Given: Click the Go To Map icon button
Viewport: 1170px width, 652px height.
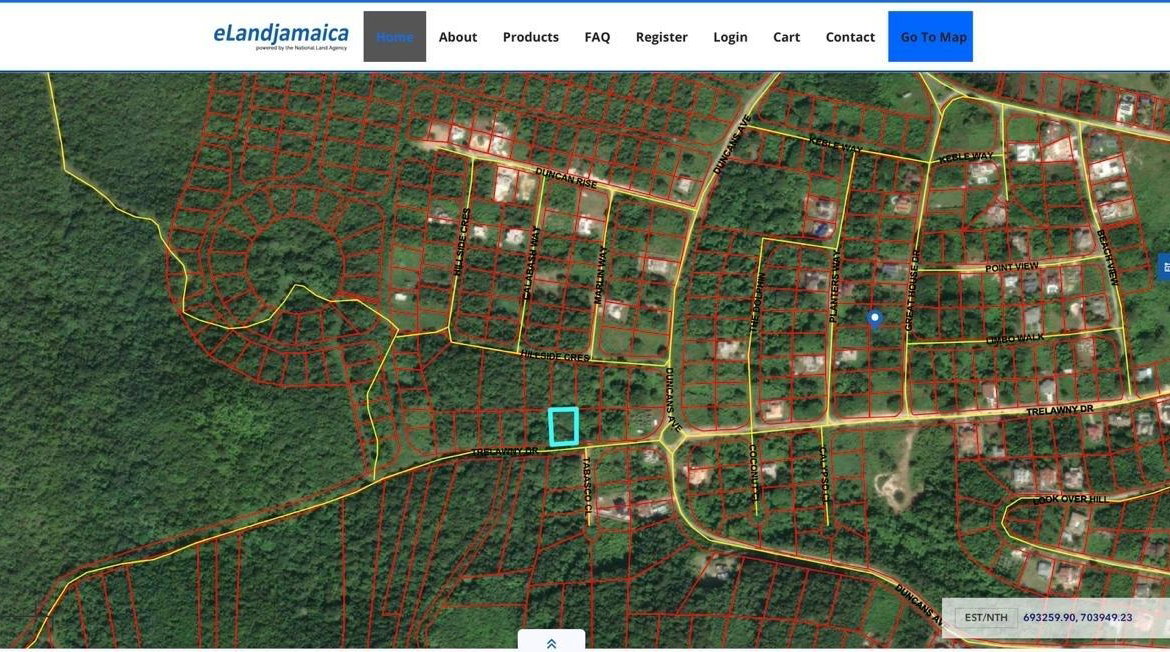Looking at the screenshot, I should pos(930,36).
